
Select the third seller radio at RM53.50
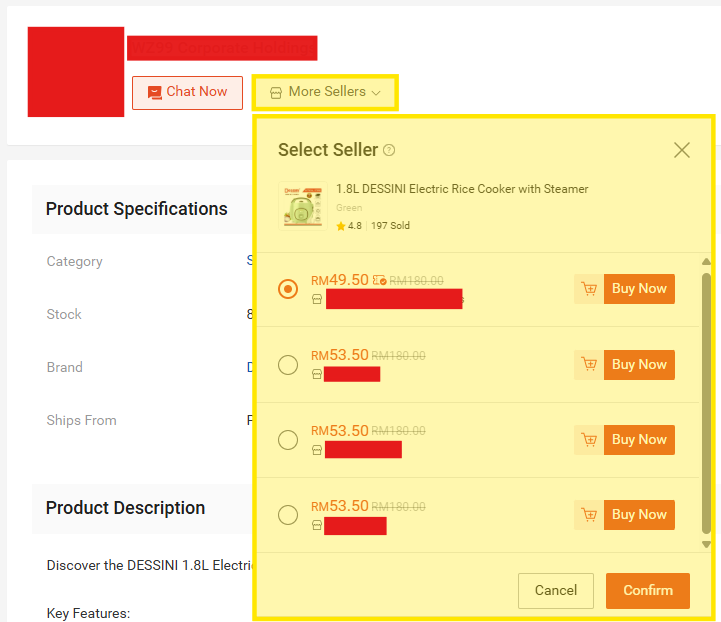tap(288, 440)
